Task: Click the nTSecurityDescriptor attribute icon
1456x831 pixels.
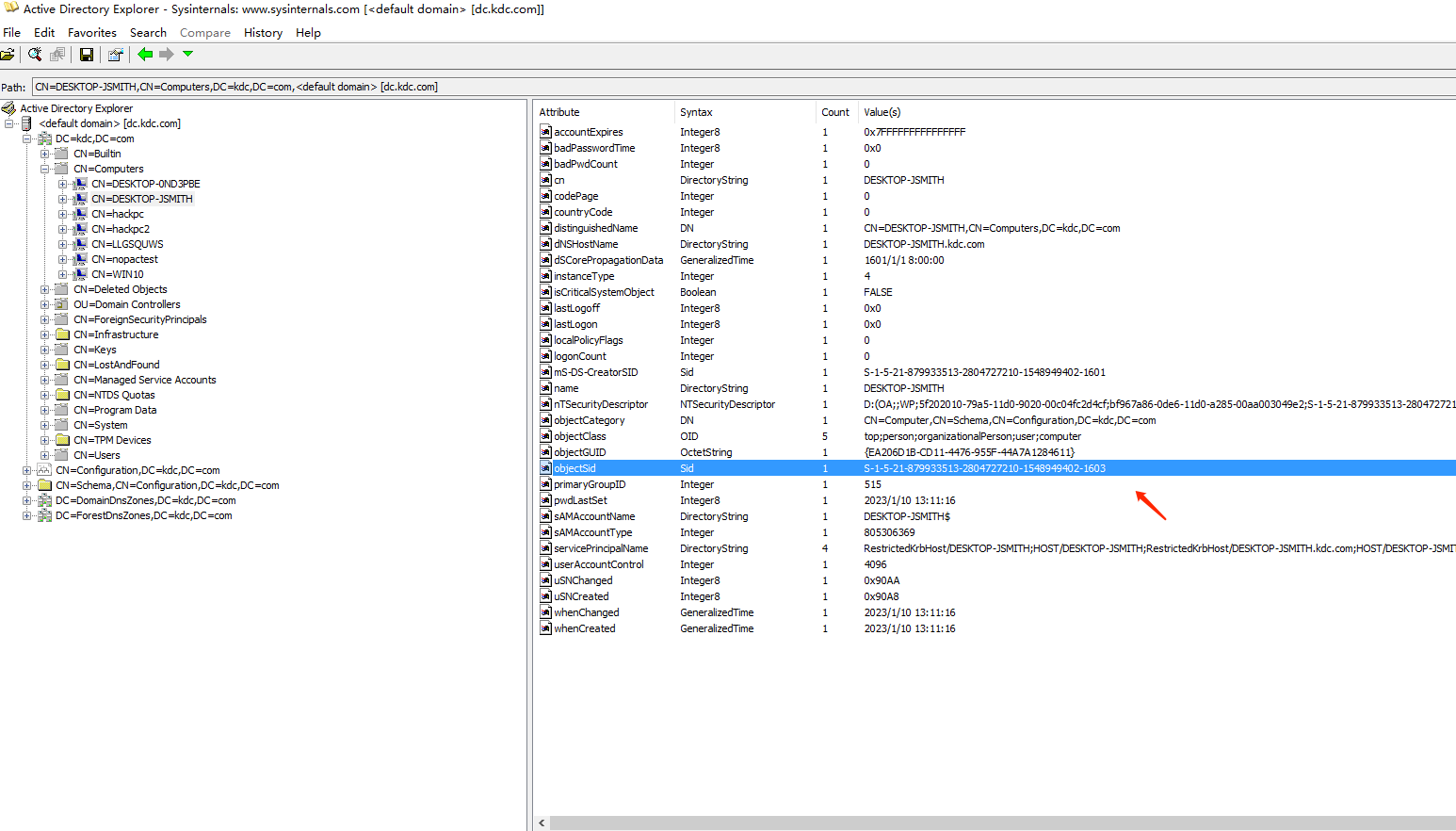Action: 545,404
